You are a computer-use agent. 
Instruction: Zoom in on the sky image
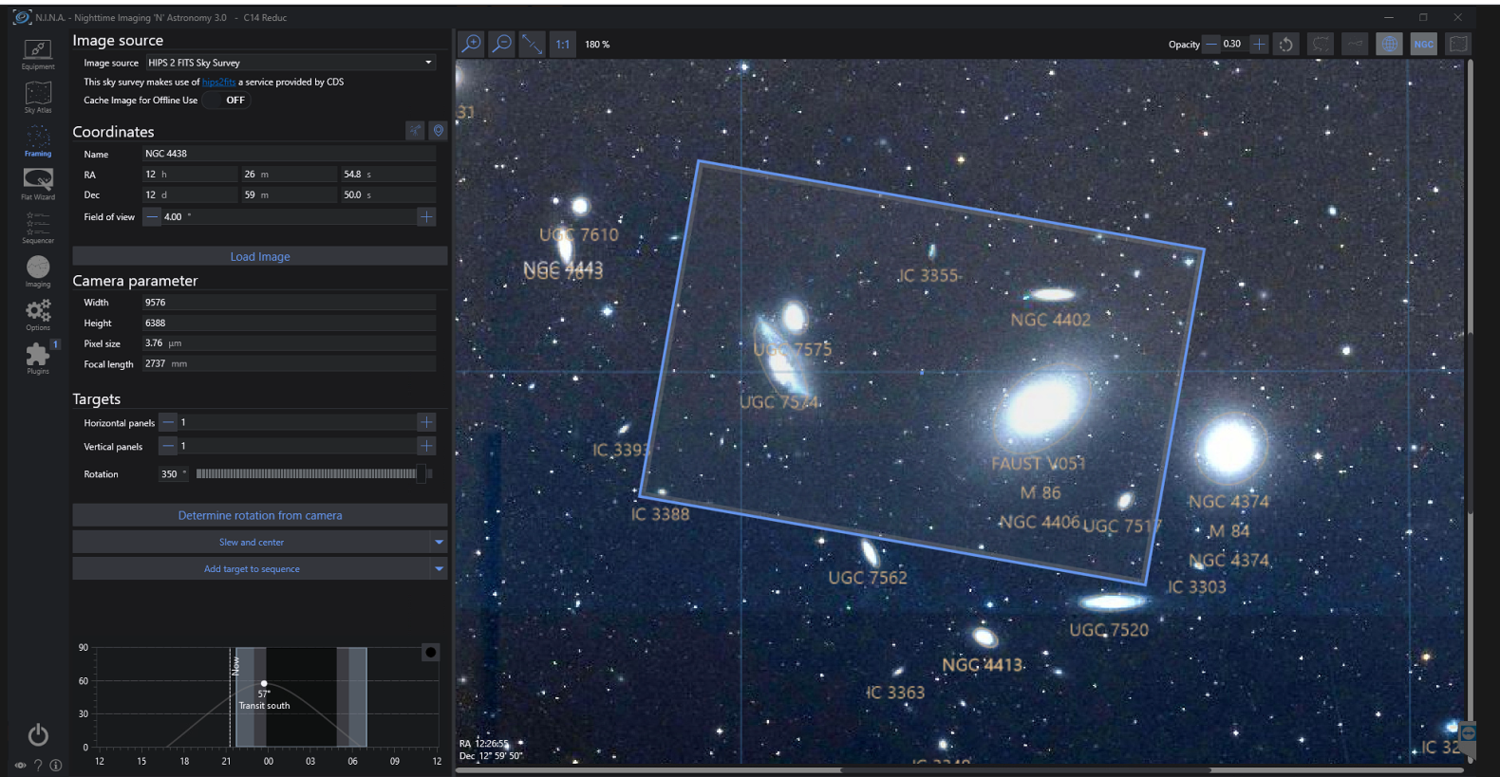(x=470, y=44)
